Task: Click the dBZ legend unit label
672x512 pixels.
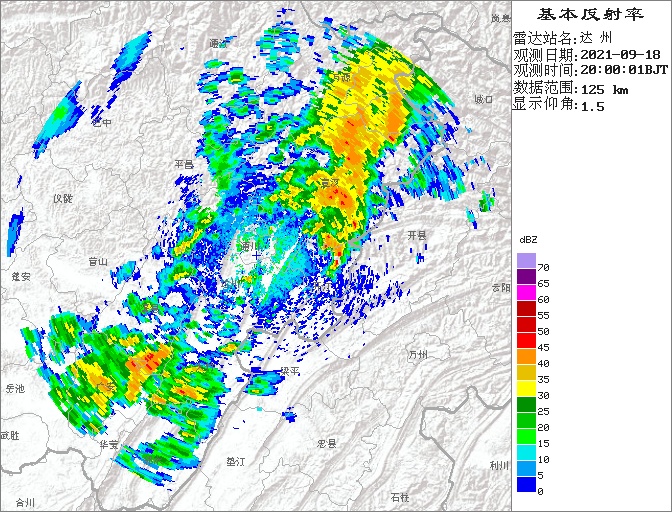Action: pos(529,241)
